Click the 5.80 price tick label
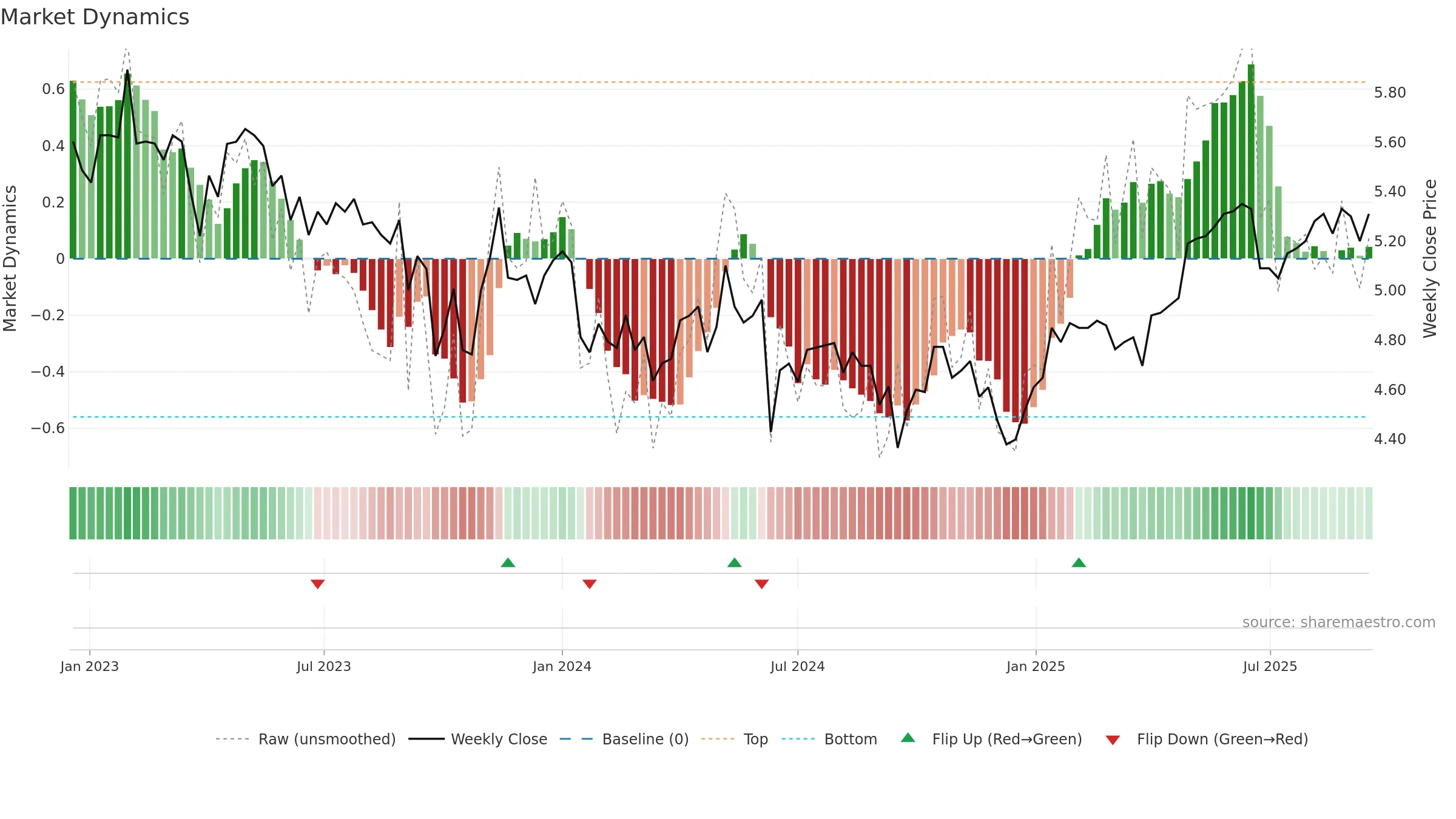This screenshot has height=819, width=1456. [1390, 93]
